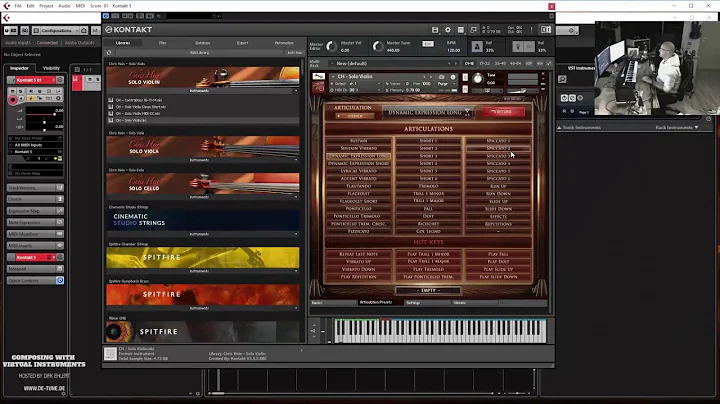Click the yellow Spitfire Chamber Strings banner

202,258
